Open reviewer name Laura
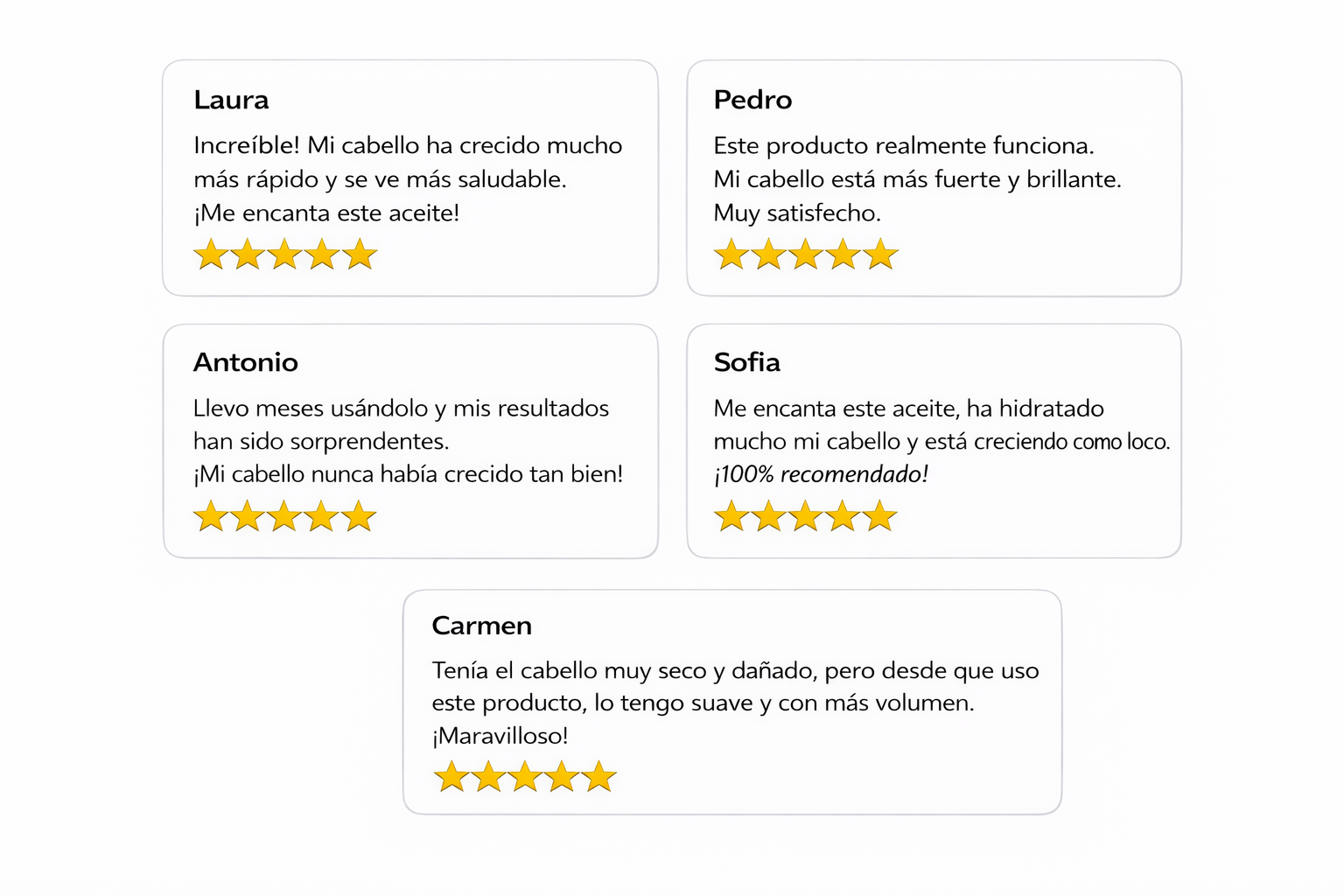 [231, 100]
